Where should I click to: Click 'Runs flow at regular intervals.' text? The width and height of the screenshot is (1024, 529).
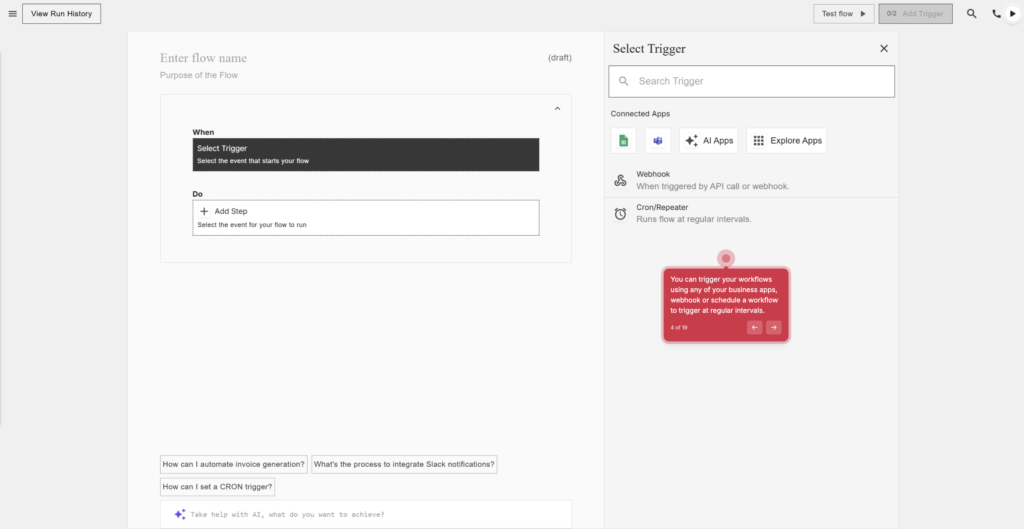pos(694,219)
